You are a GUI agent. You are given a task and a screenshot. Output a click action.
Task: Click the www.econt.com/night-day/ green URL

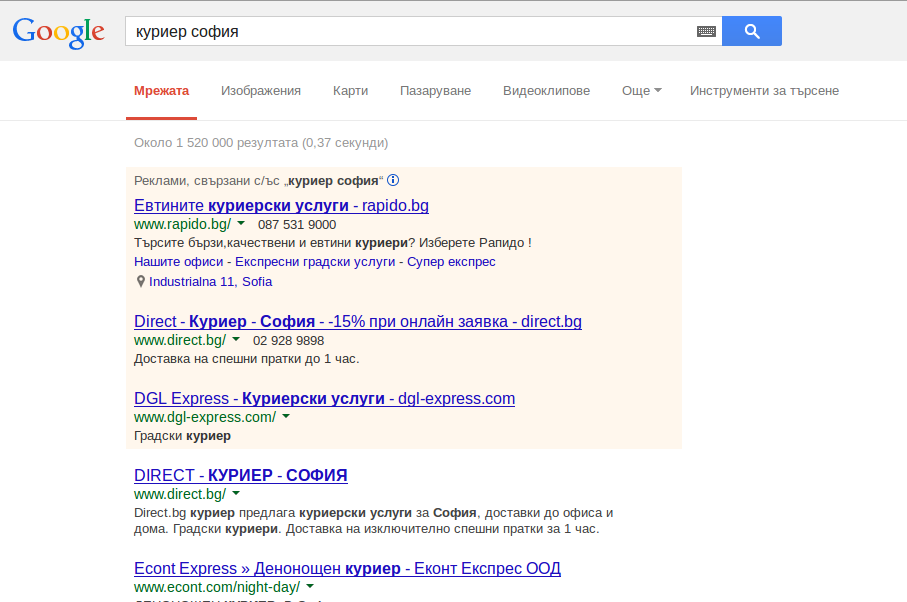click(217, 588)
